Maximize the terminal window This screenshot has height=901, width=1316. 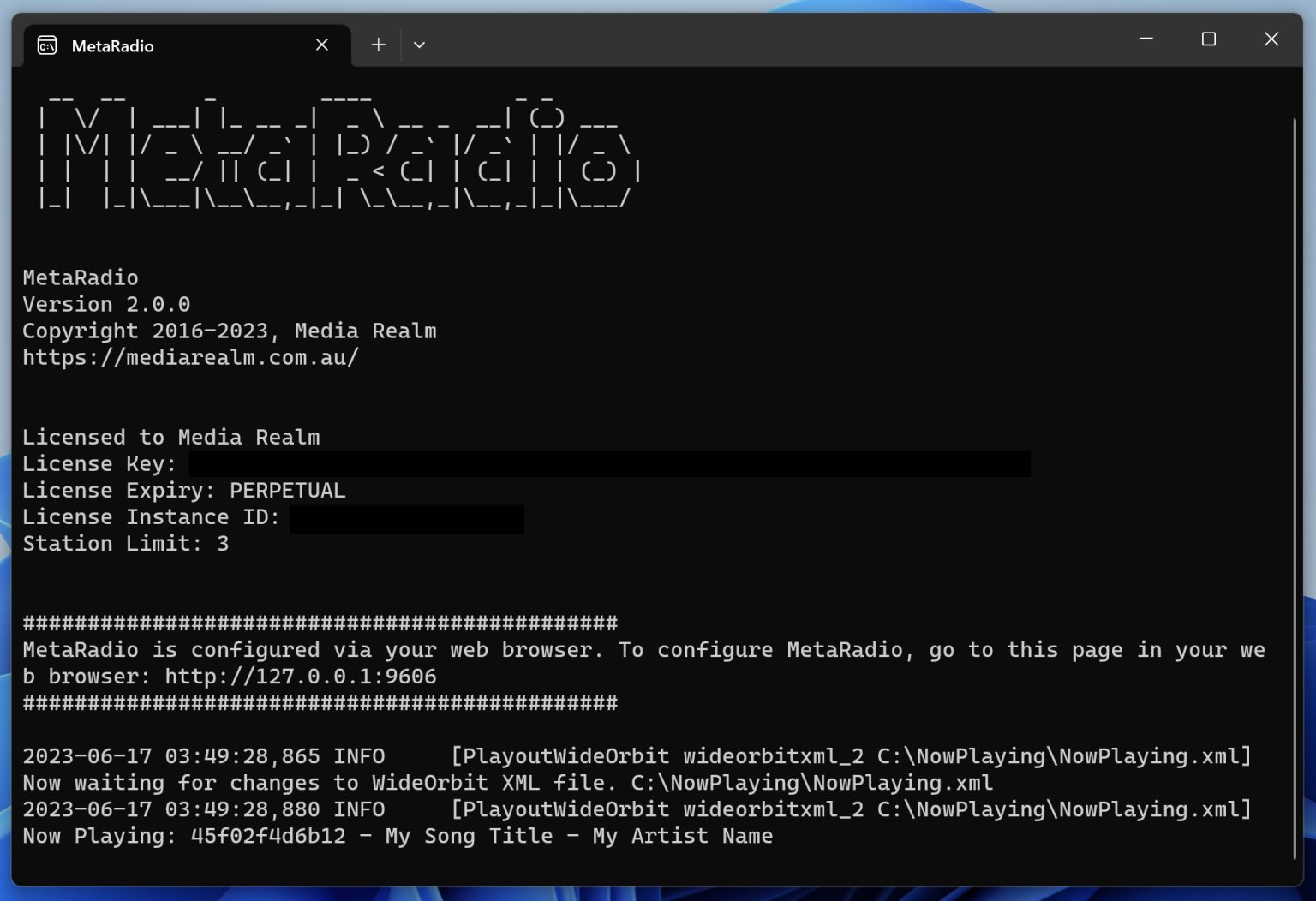(1209, 39)
